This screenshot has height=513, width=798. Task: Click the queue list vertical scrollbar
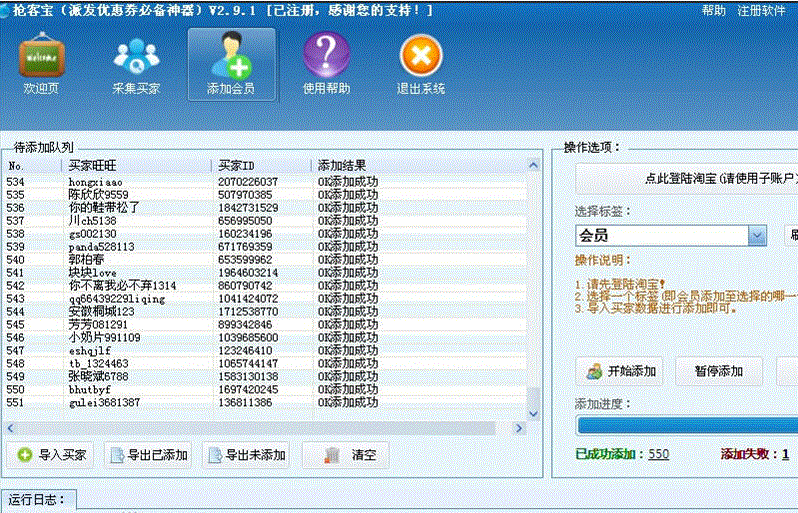(x=533, y=290)
